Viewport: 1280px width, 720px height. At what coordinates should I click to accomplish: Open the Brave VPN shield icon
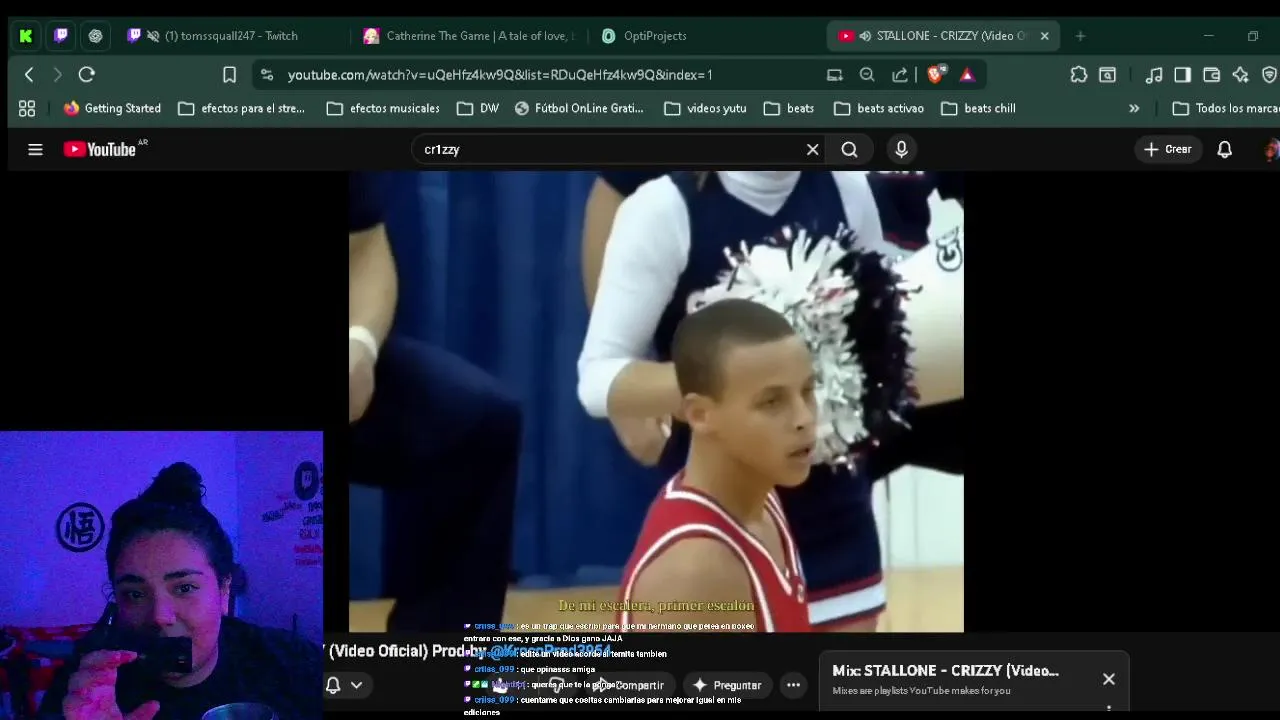(x=1269, y=75)
